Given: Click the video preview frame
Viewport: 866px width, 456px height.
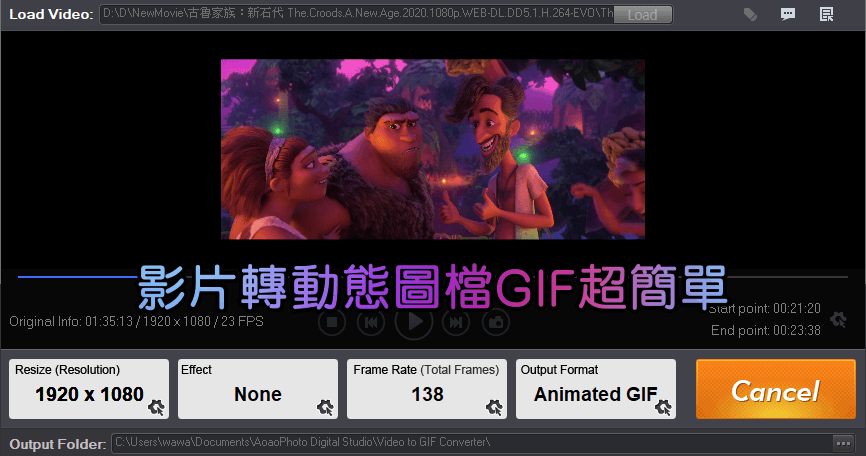Looking at the screenshot, I should click(x=432, y=149).
